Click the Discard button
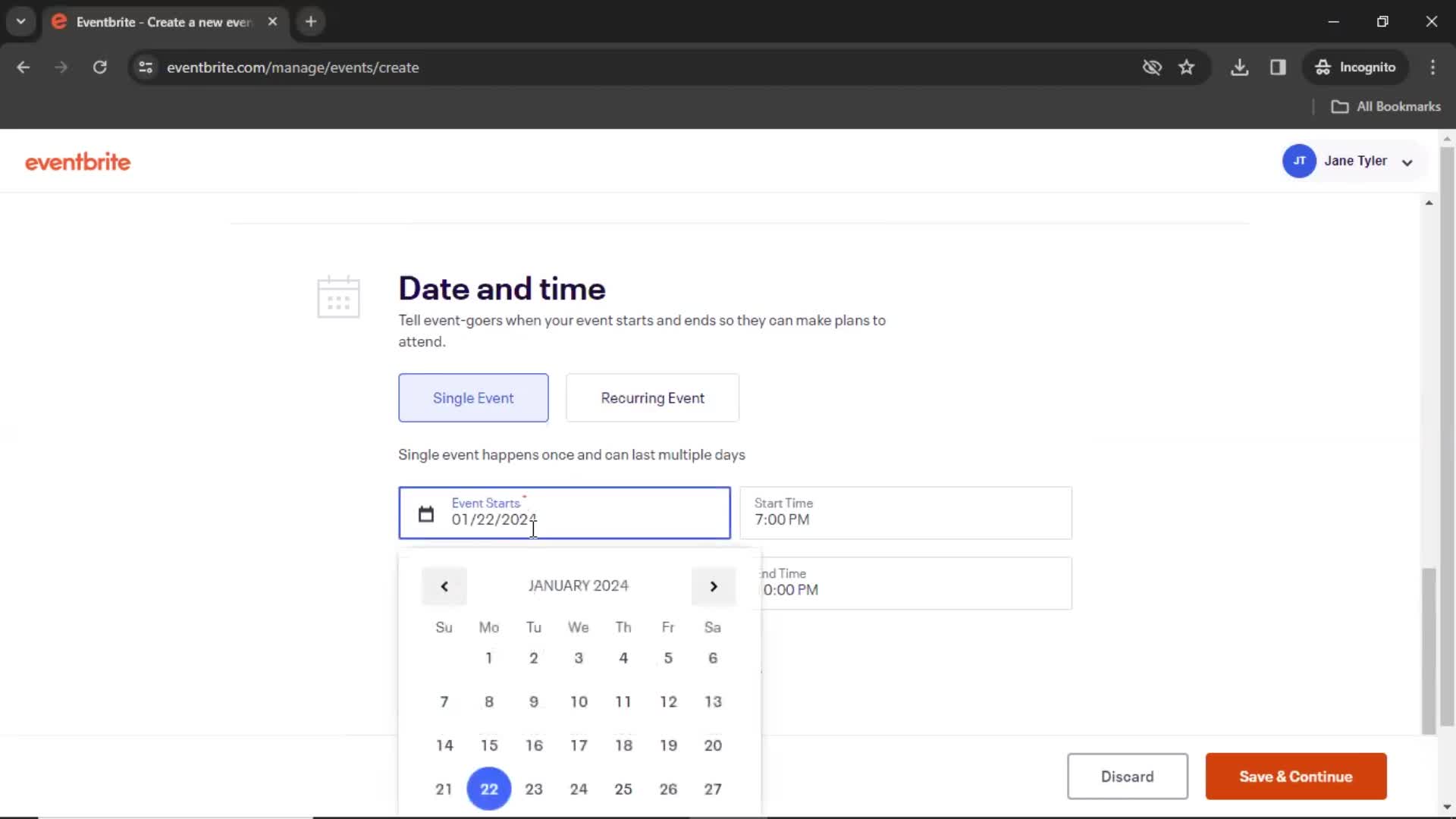1456x819 pixels. click(1127, 776)
